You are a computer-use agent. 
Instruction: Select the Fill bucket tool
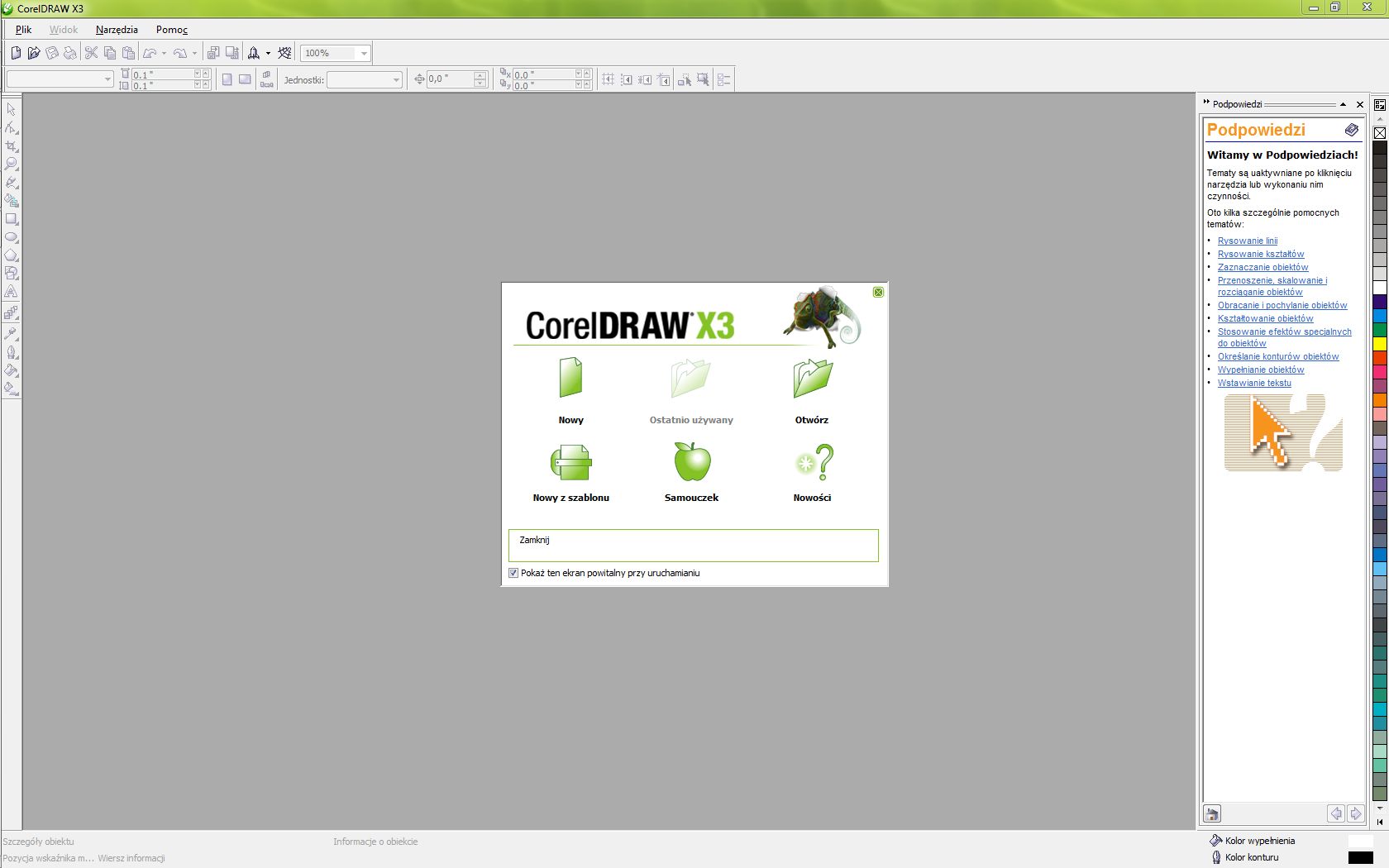(x=12, y=370)
